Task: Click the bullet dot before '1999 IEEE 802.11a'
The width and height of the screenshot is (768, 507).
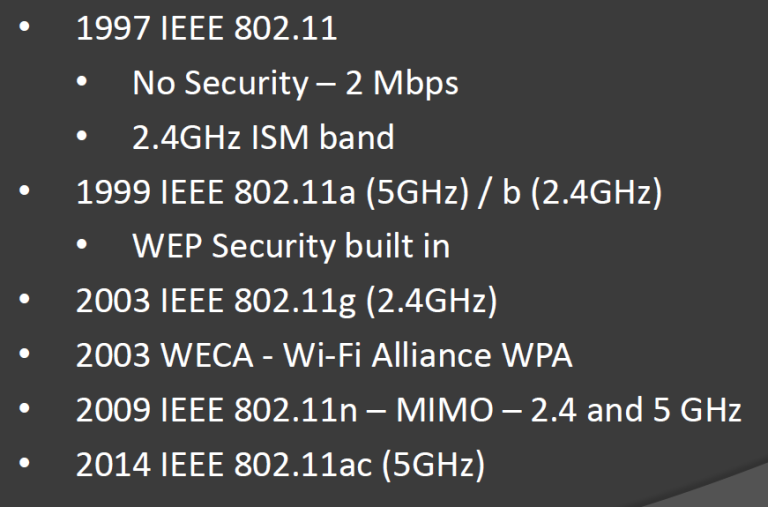Action: pyautogui.click(x=24, y=190)
